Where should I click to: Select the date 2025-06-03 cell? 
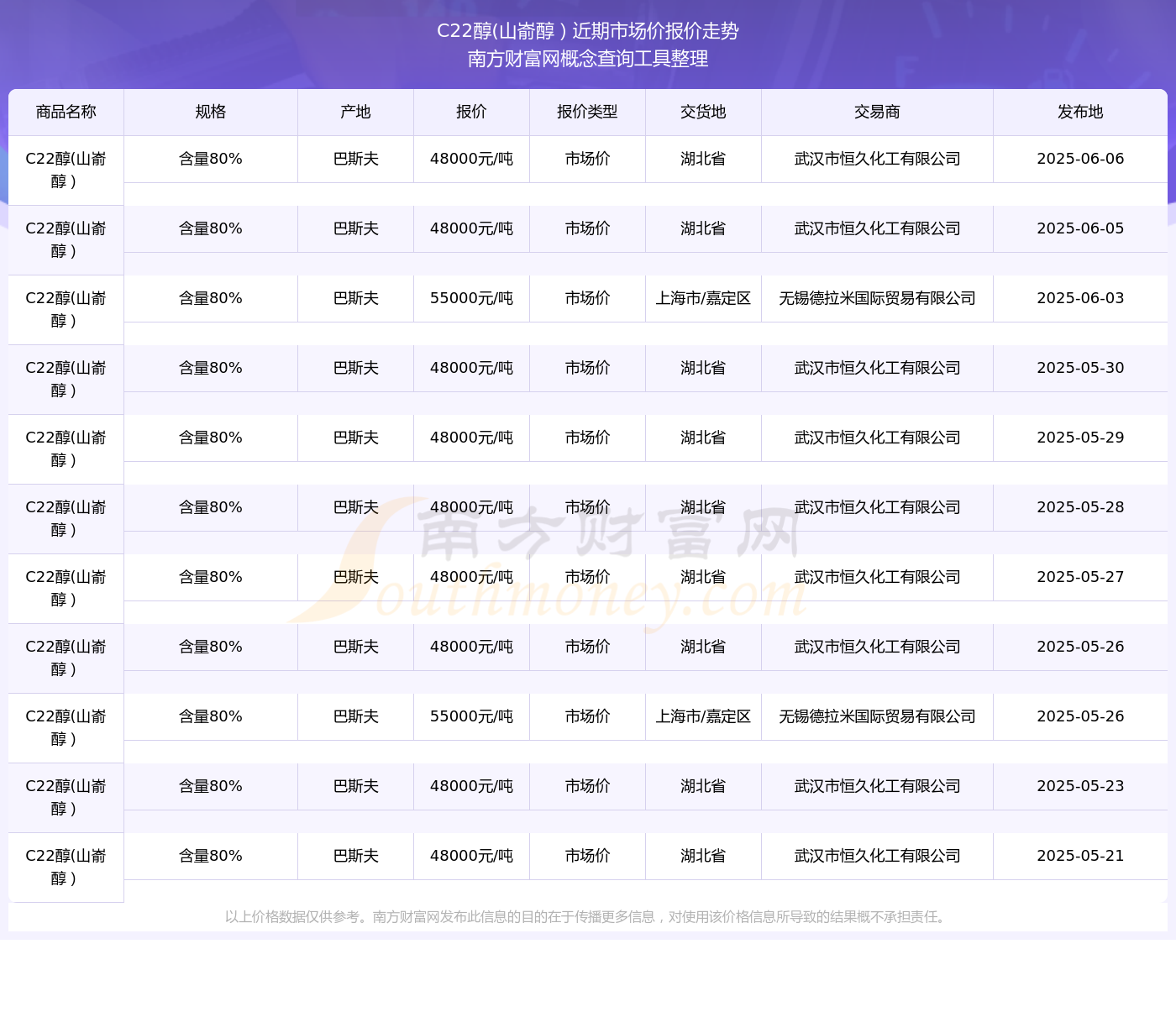tap(1080, 298)
